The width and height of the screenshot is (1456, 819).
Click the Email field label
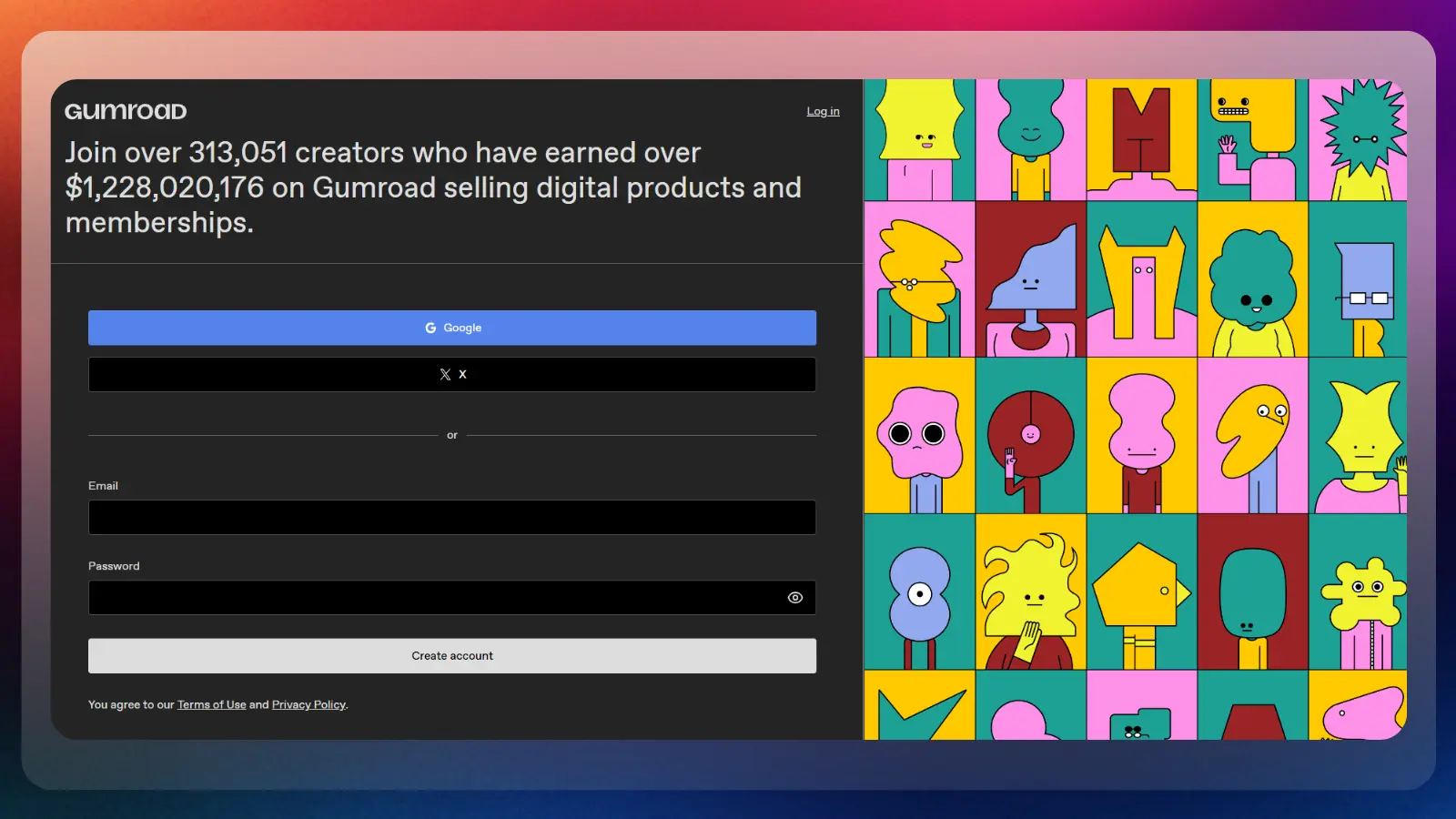[x=103, y=486]
